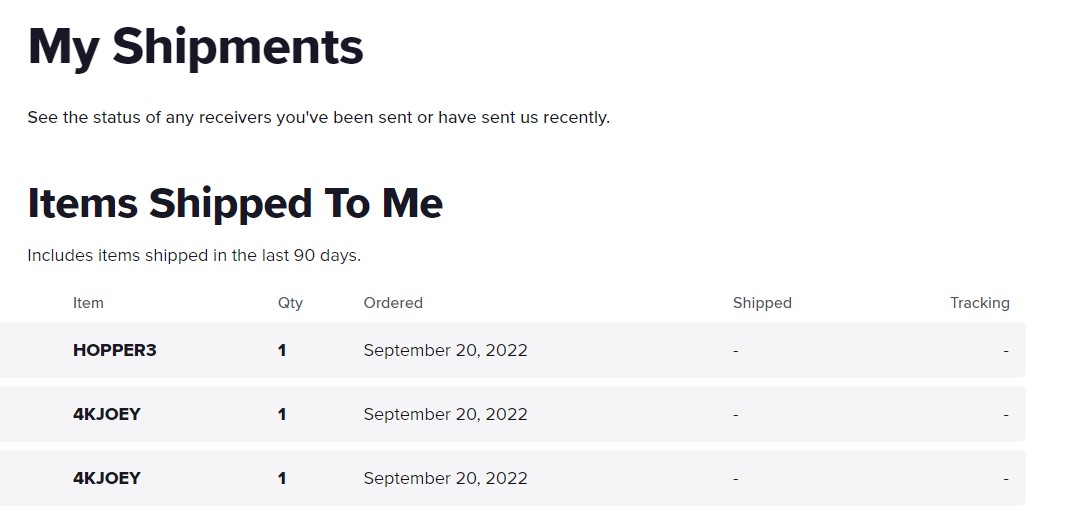Screen dimensions: 1065x525
Task: Click the Shipped column header
Action: [762, 303]
